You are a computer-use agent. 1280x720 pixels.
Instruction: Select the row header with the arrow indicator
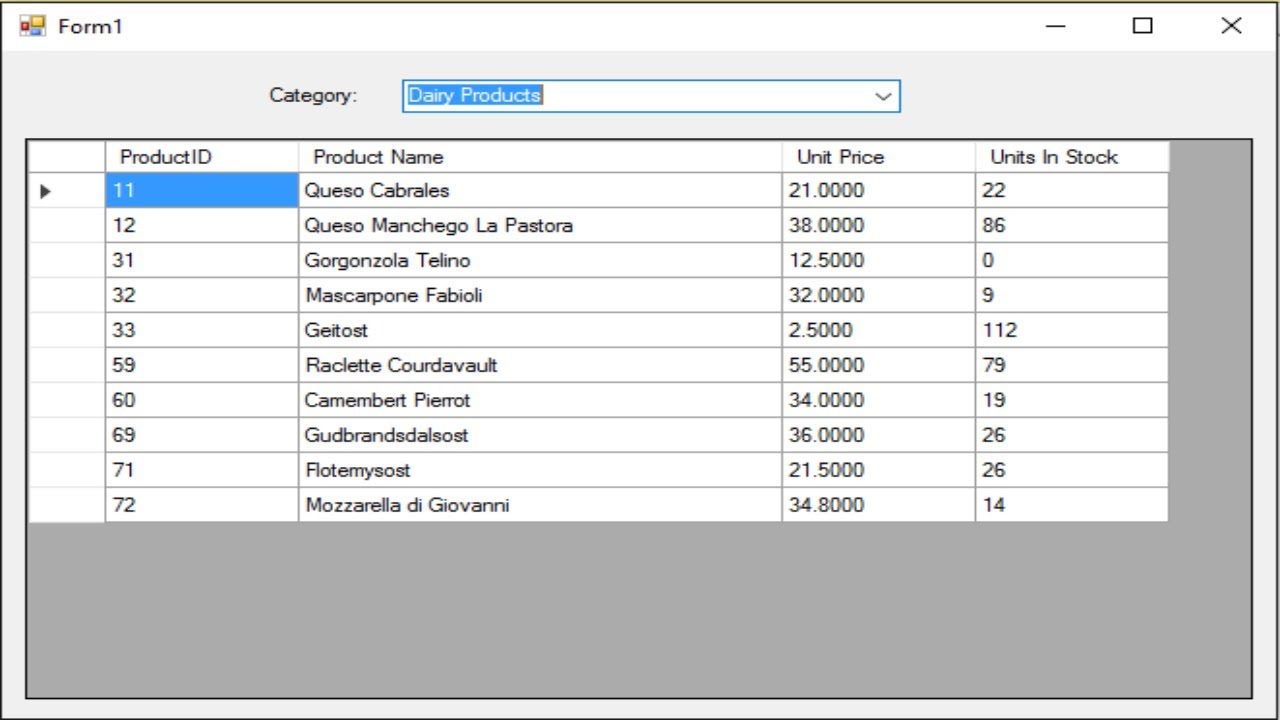[x=67, y=190]
